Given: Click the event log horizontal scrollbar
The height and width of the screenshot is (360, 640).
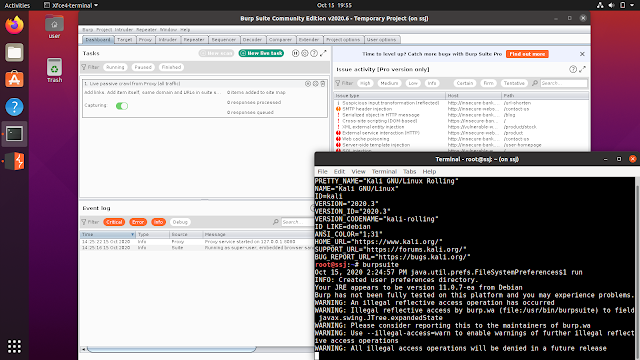Looking at the screenshot, I should coord(171,349).
